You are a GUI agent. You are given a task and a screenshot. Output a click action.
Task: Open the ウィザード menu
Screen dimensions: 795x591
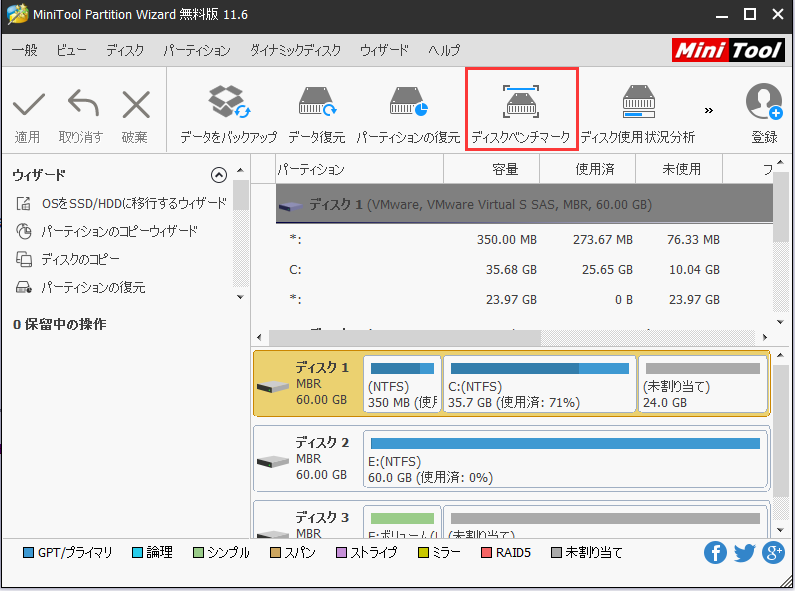[384, 50]
